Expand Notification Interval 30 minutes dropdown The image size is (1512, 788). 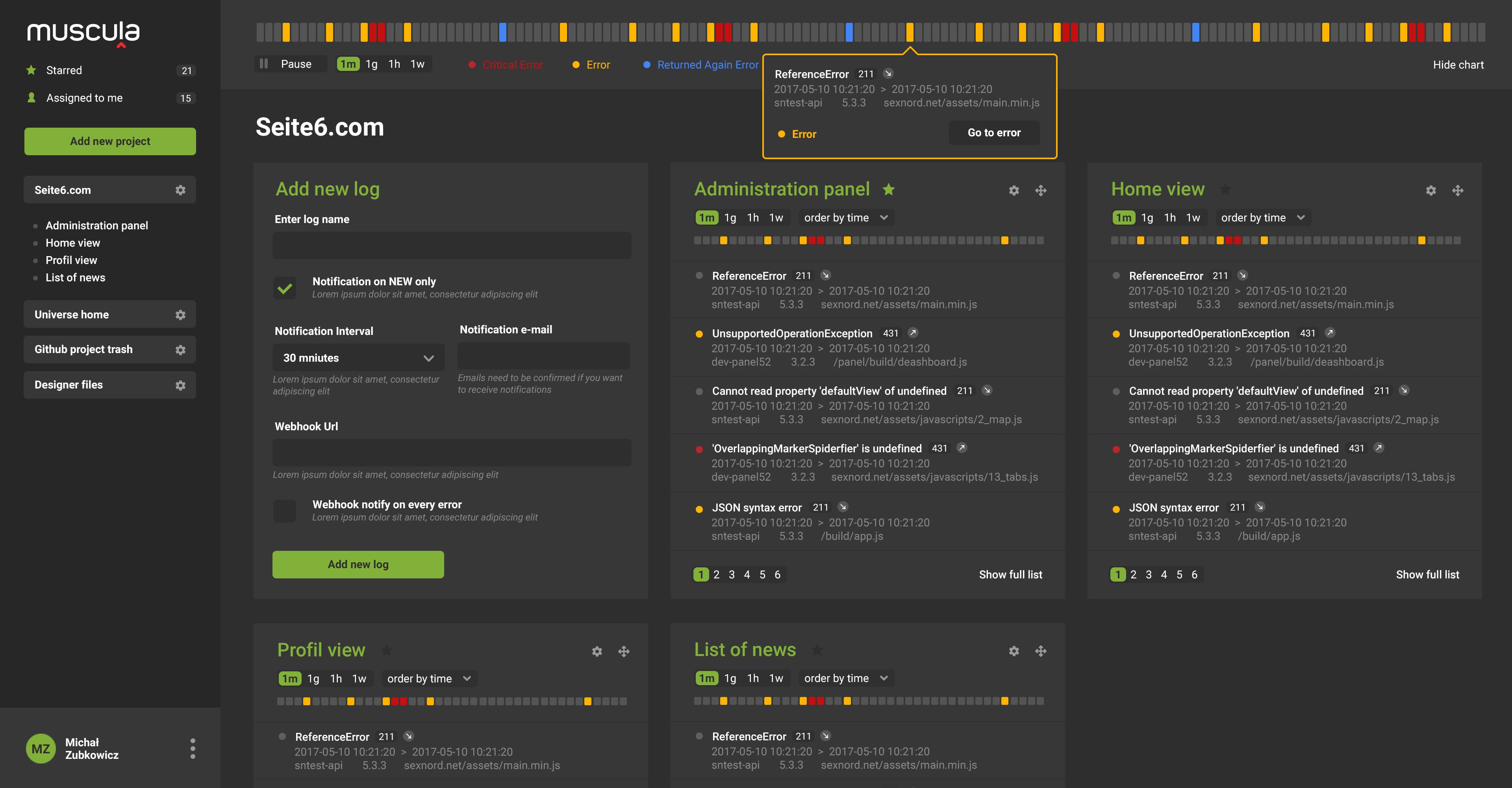click(358, 358)
